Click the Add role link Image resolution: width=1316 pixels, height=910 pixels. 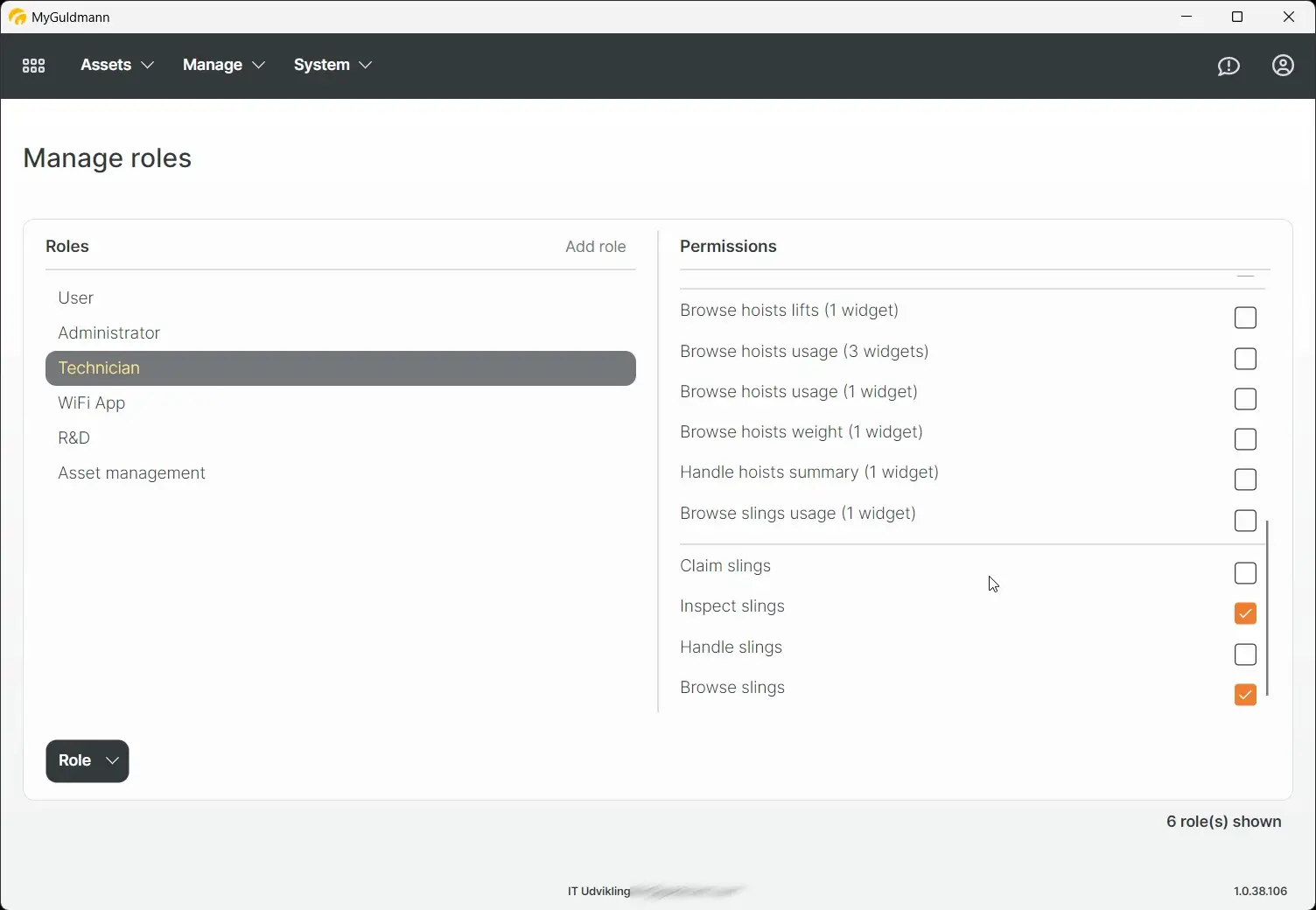tap(595, 247)
